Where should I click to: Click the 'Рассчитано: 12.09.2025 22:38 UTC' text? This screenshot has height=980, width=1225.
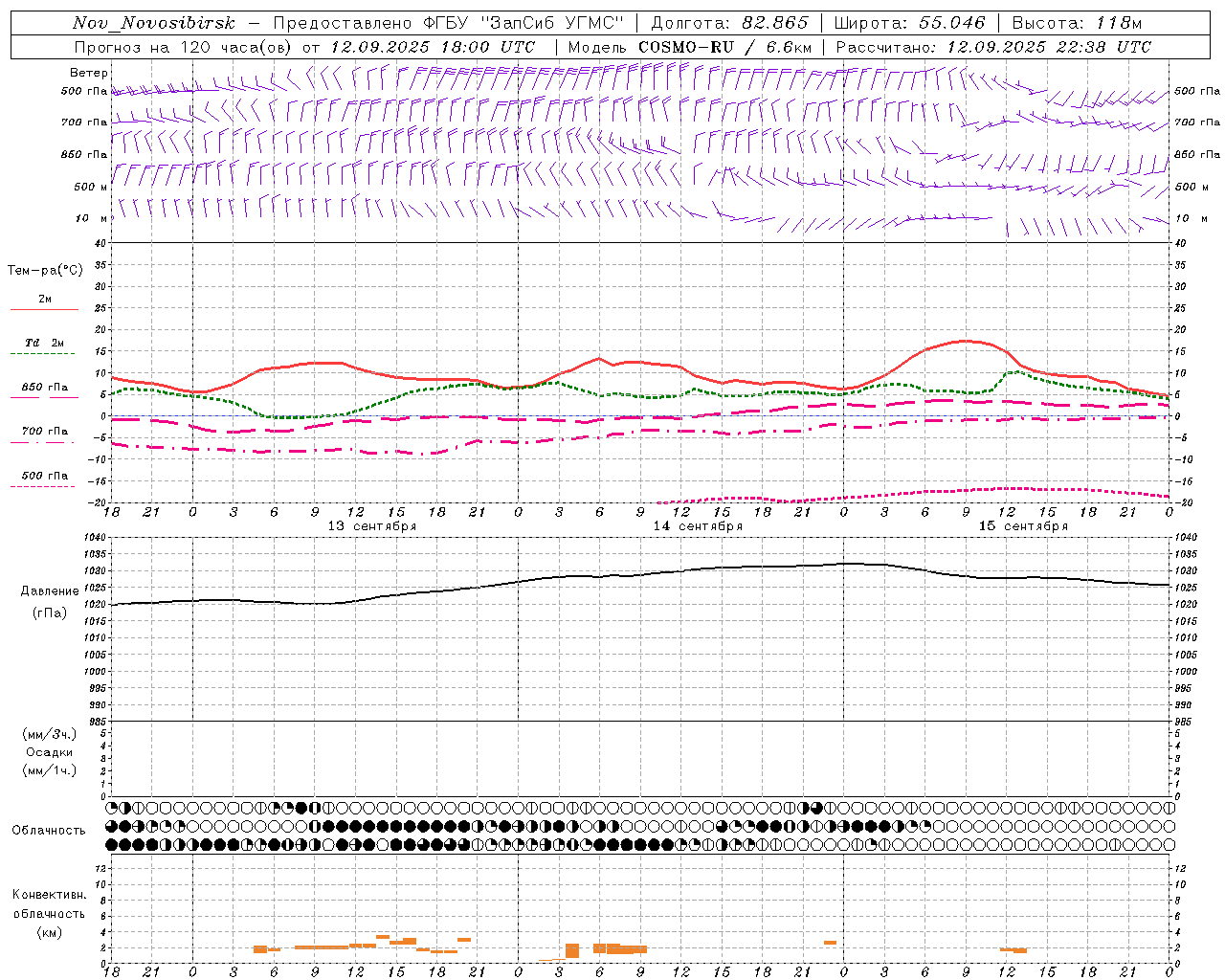click(x=993, y=47)
